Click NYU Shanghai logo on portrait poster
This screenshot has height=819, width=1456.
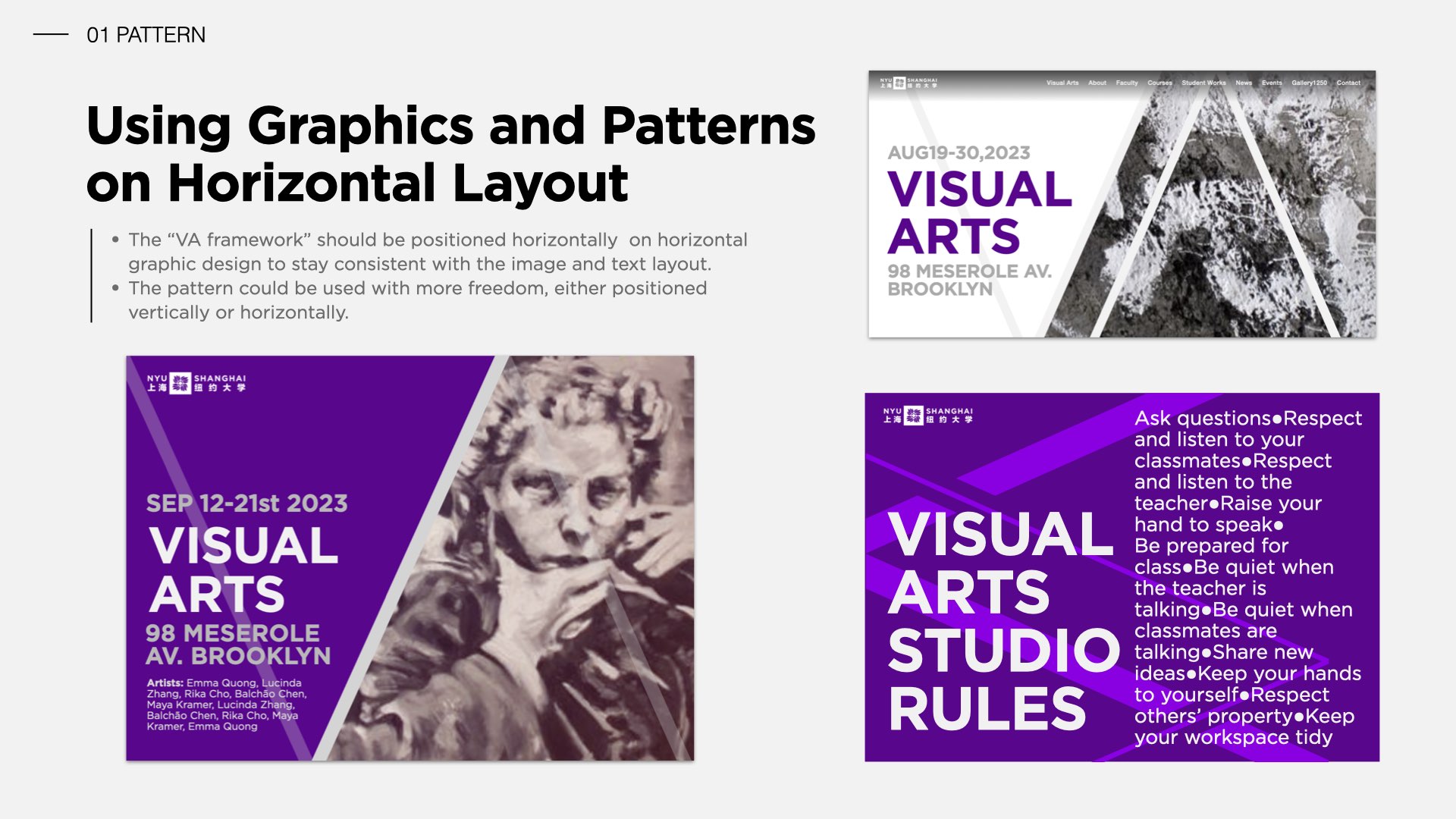(196, 383)
